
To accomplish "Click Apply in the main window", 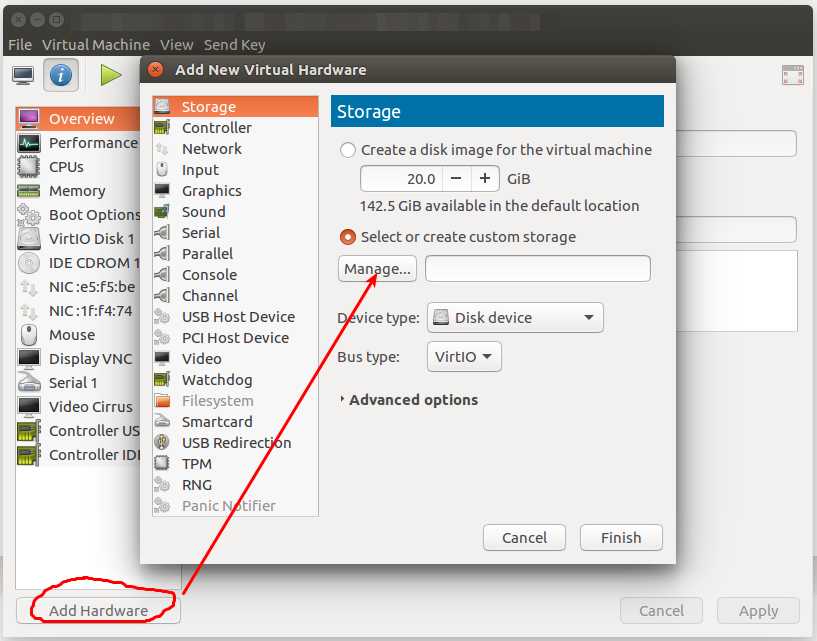I will pyautogui.click(x=758, y=610).
